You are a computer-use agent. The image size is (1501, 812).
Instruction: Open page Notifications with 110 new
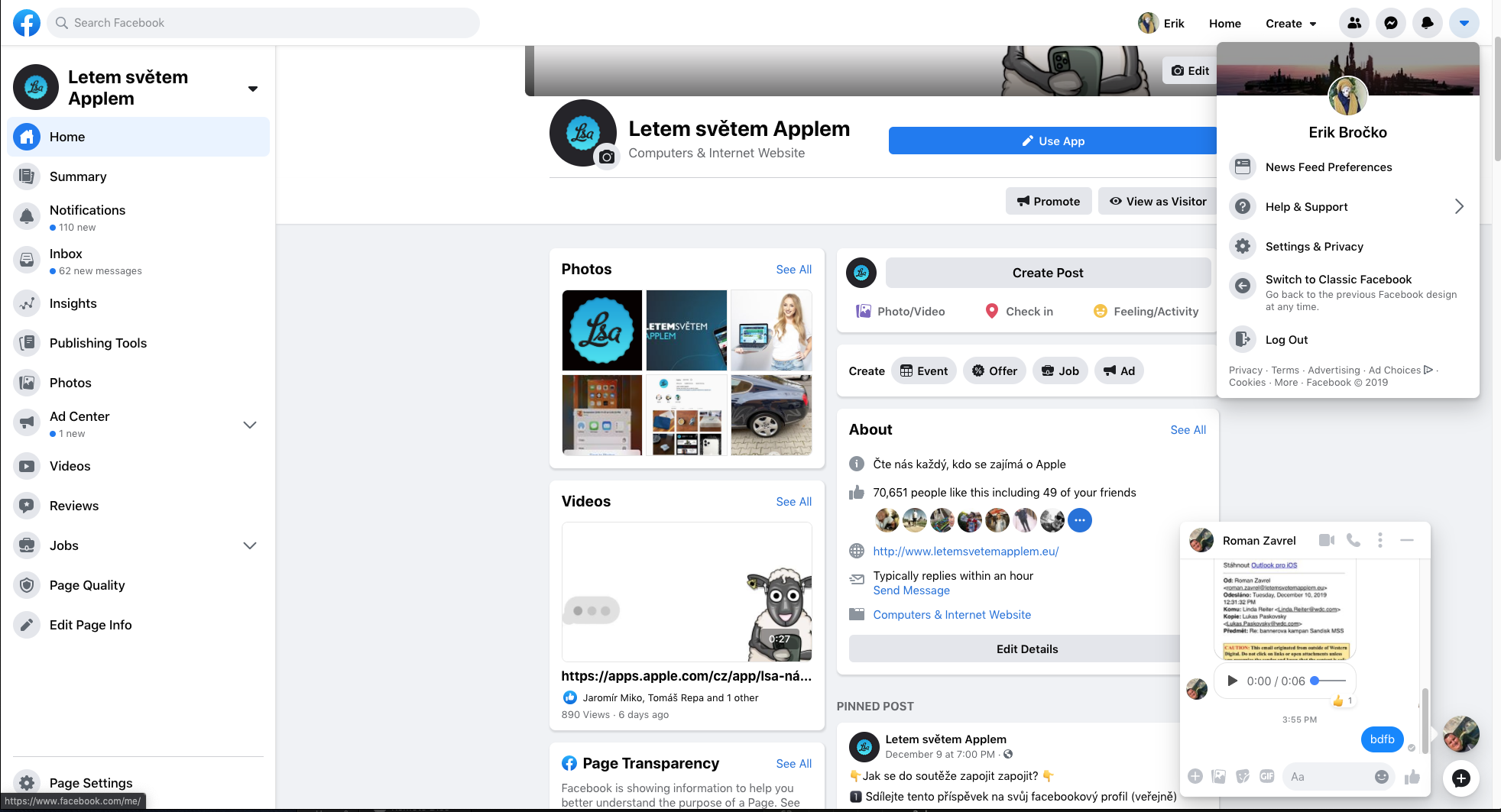point(138,217)
